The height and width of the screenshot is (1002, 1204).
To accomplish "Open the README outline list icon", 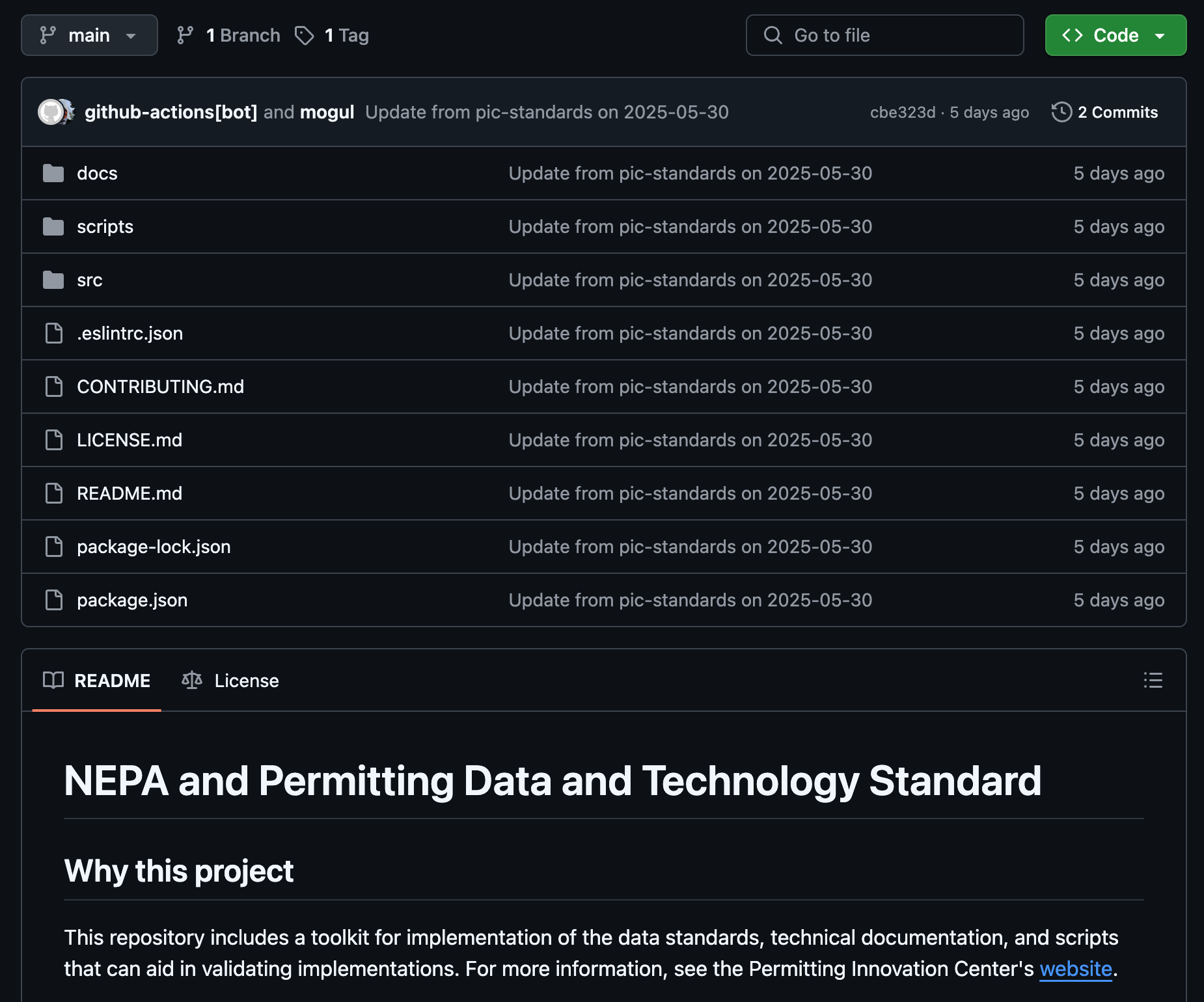I will [x=1153, y=681].
